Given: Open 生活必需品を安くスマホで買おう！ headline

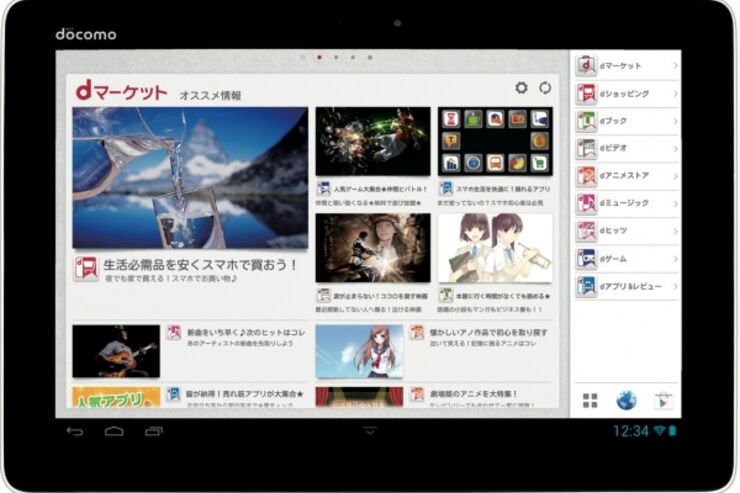Looking at the screenshot, I should click(x=200, y=265).
